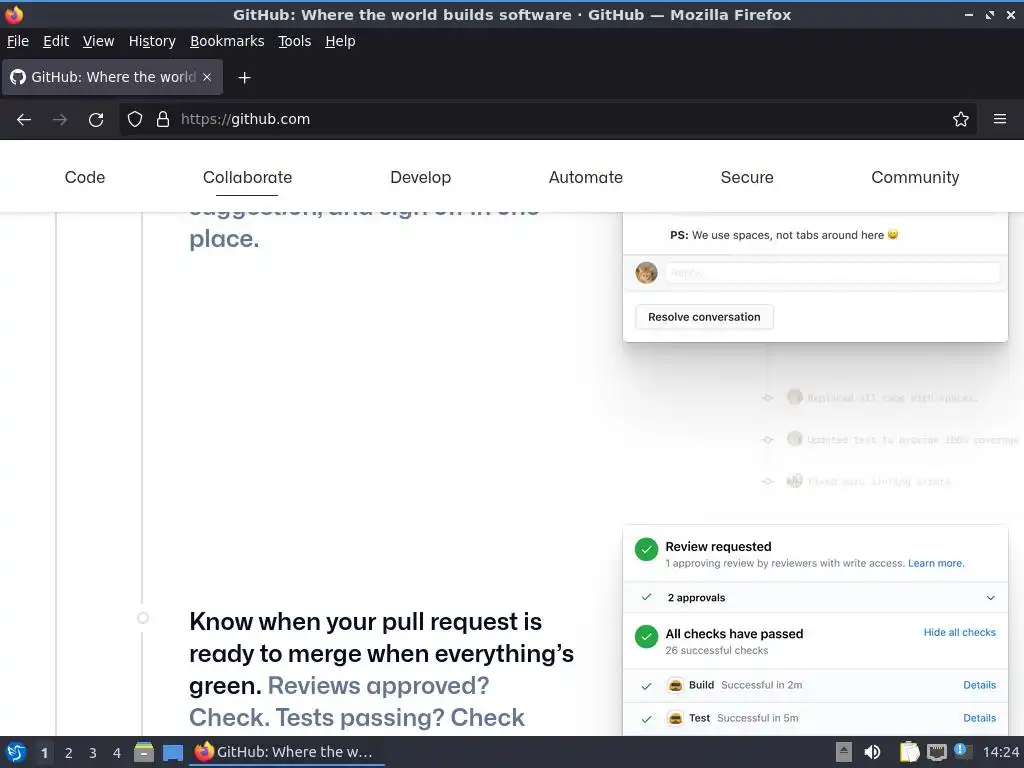Open the clipboard manager tray icon
The height and width of the screenshot is (768, 1024).
(x=909, y=752)
